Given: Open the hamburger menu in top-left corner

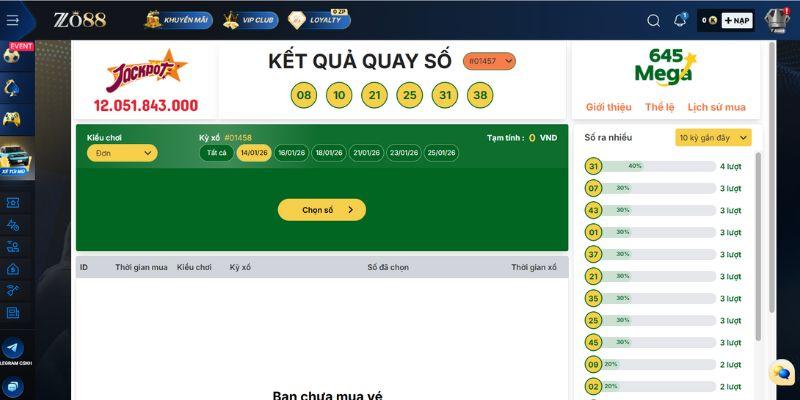Looking at the screenshot, I should [x=13, y=20].
